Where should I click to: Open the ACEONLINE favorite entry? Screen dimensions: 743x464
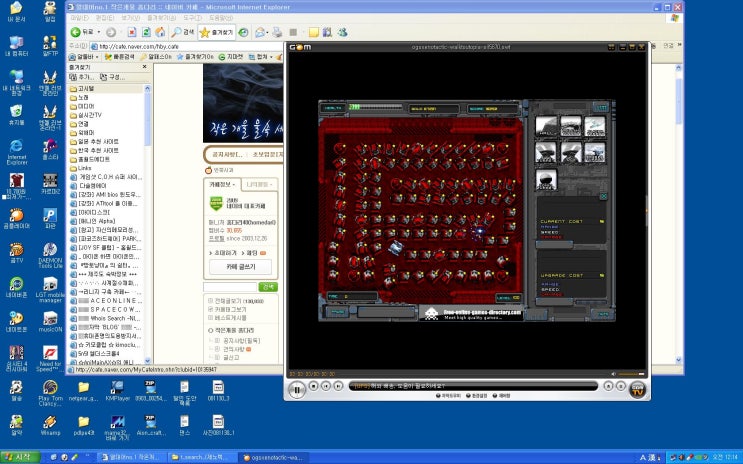[x=105, y=300]
